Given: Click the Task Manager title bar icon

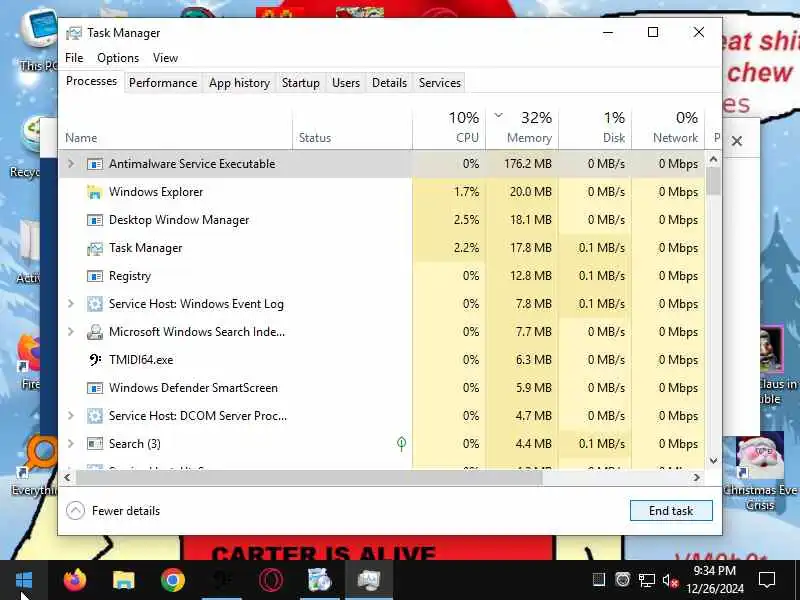Looking at the screenshot, I should [x=74, y=33].
